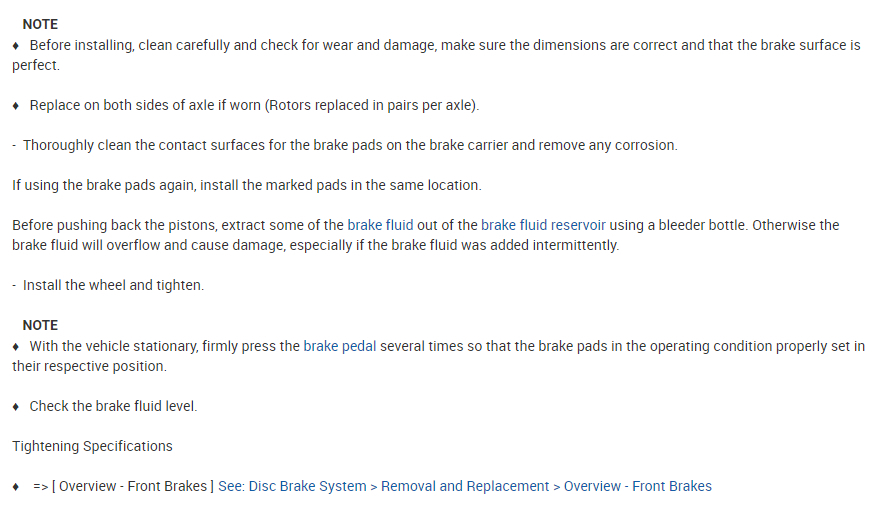This screenshot has width=891, height=510.
Task: Open the final blue "Overview - Front Brakes" link
Action: coord(637,487)
